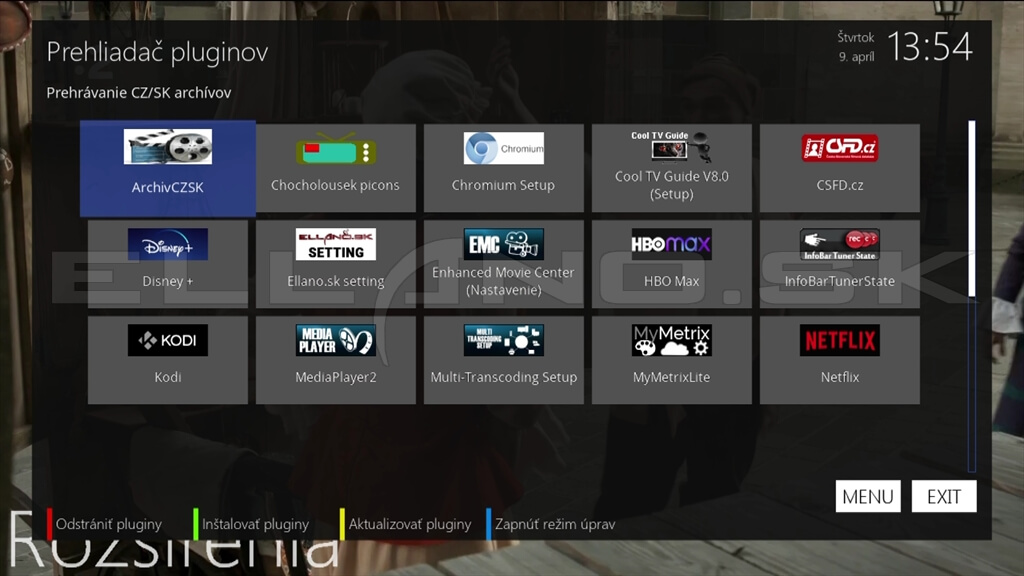Open MediaPlayer2 plugin
The height and width of the screenshot is (576, 1024).
[335, 360]
